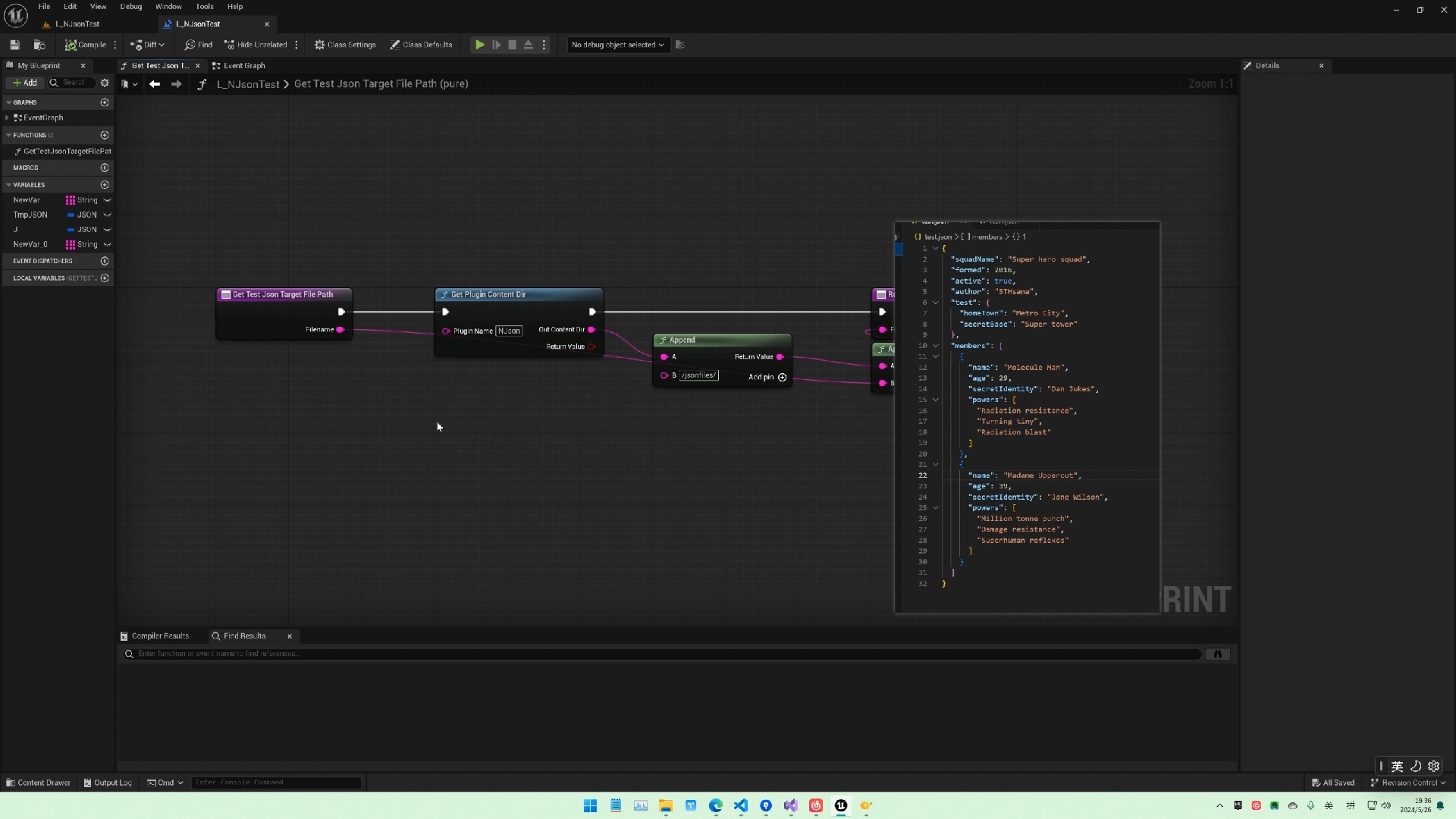Open Class Defaults

click(421, 45)
